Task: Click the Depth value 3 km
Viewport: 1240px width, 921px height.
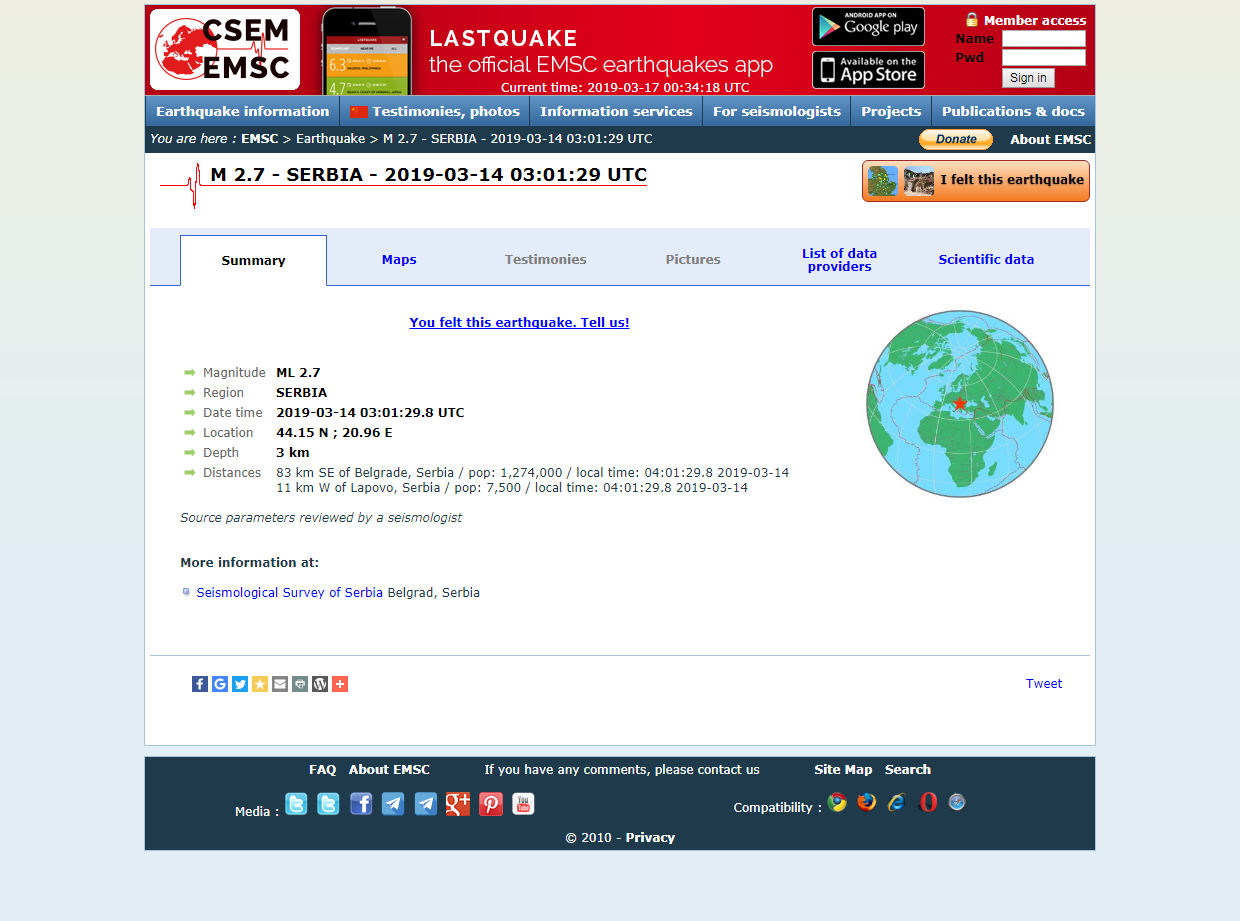Action: click(293, 453)
